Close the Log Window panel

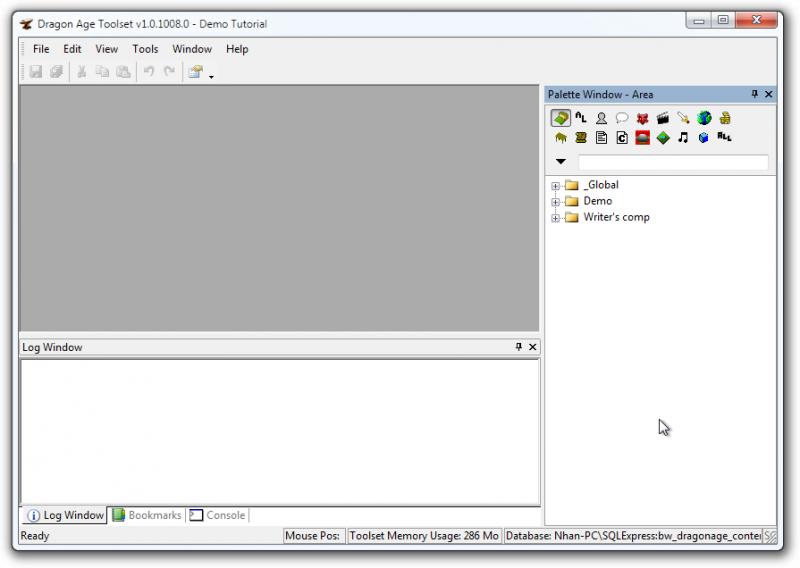tap(533, 347)
